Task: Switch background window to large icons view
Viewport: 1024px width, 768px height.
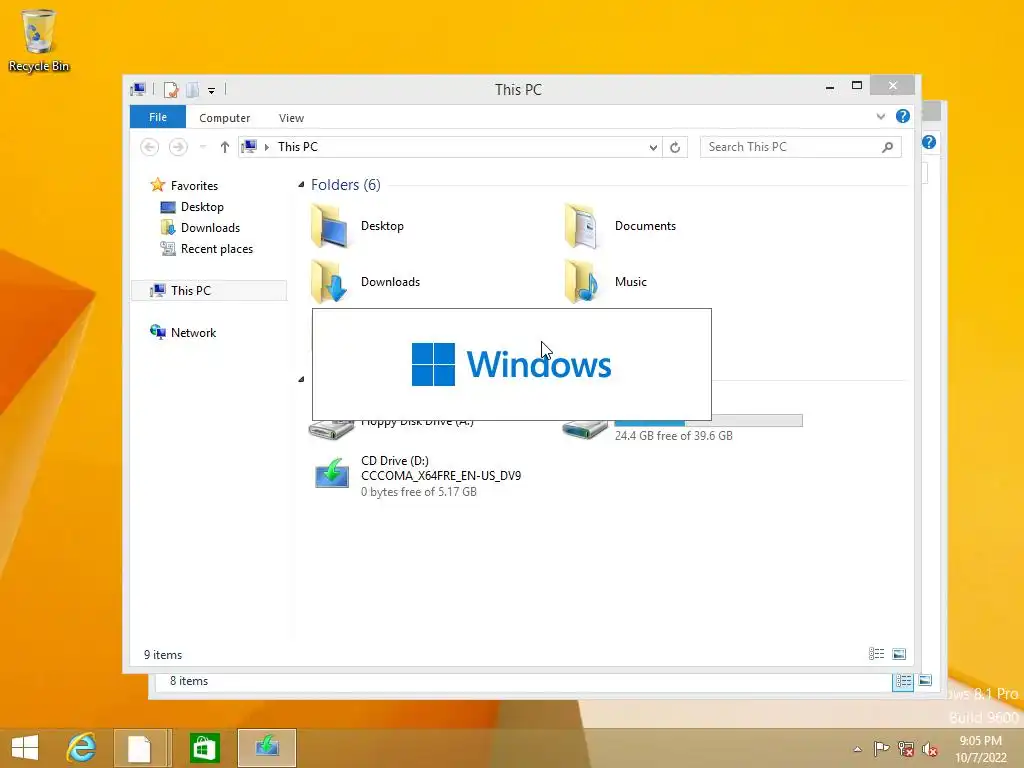Action: [925, 680]
